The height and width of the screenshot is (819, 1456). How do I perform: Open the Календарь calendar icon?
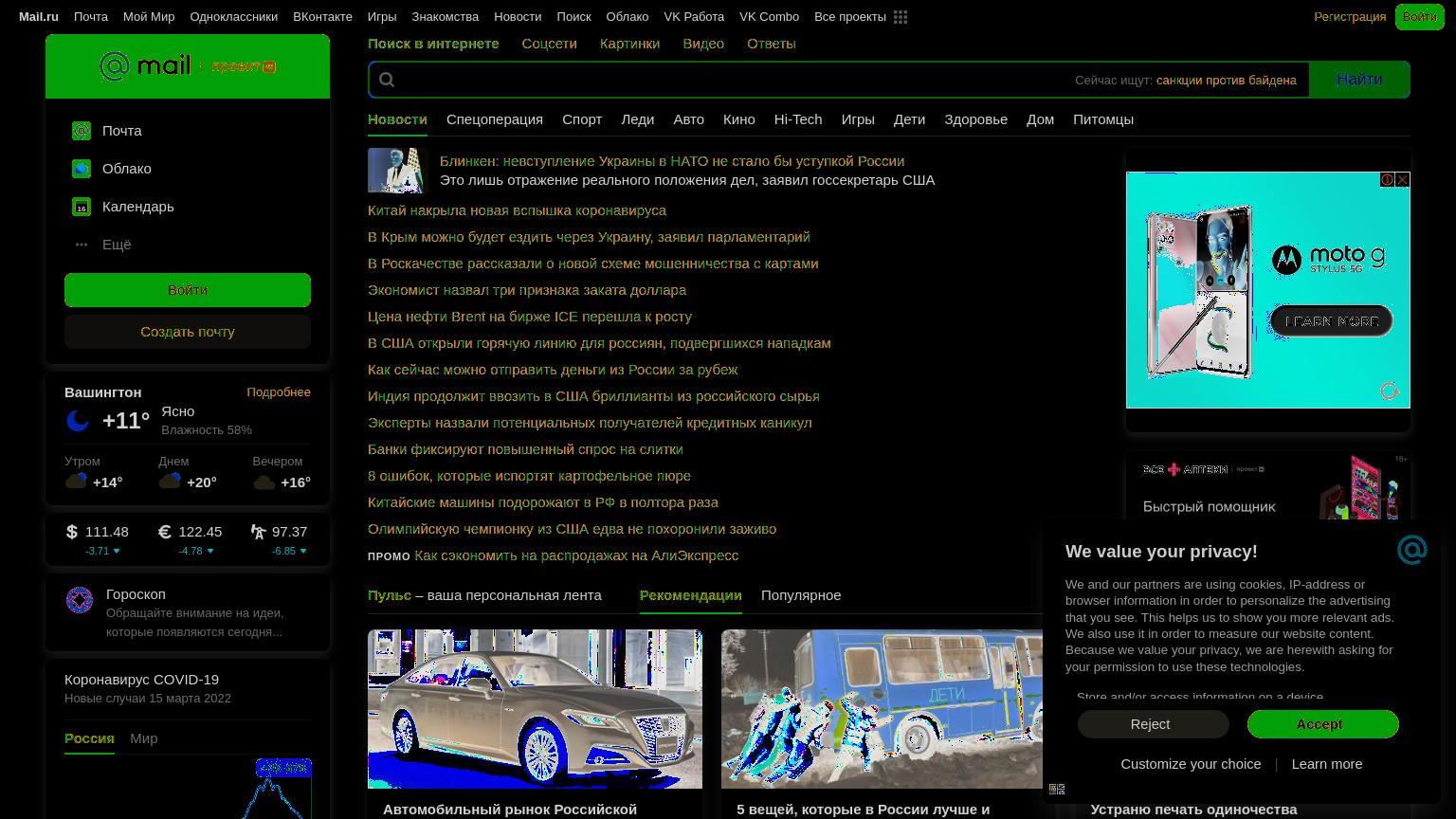[x=82, y=207]
